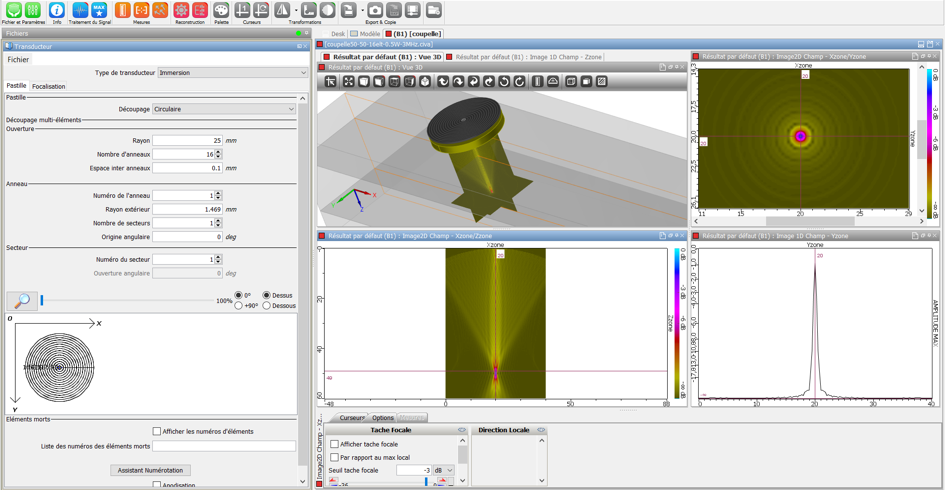Expand the Découpage Circulaire dropdown

coord(224,109)
